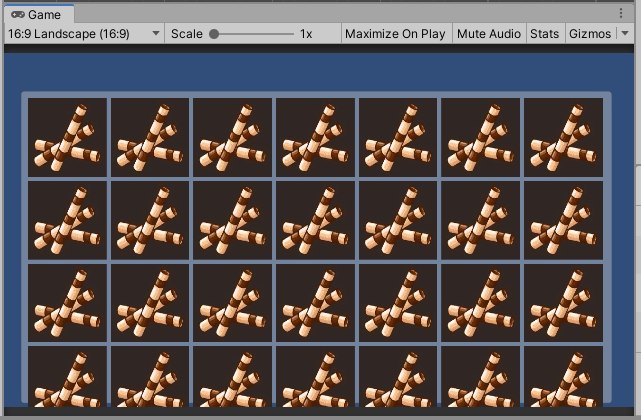Screen dimensions: 641x420
Task: Open the Gizmos dropdown arrow
Action: click(625, 34)
